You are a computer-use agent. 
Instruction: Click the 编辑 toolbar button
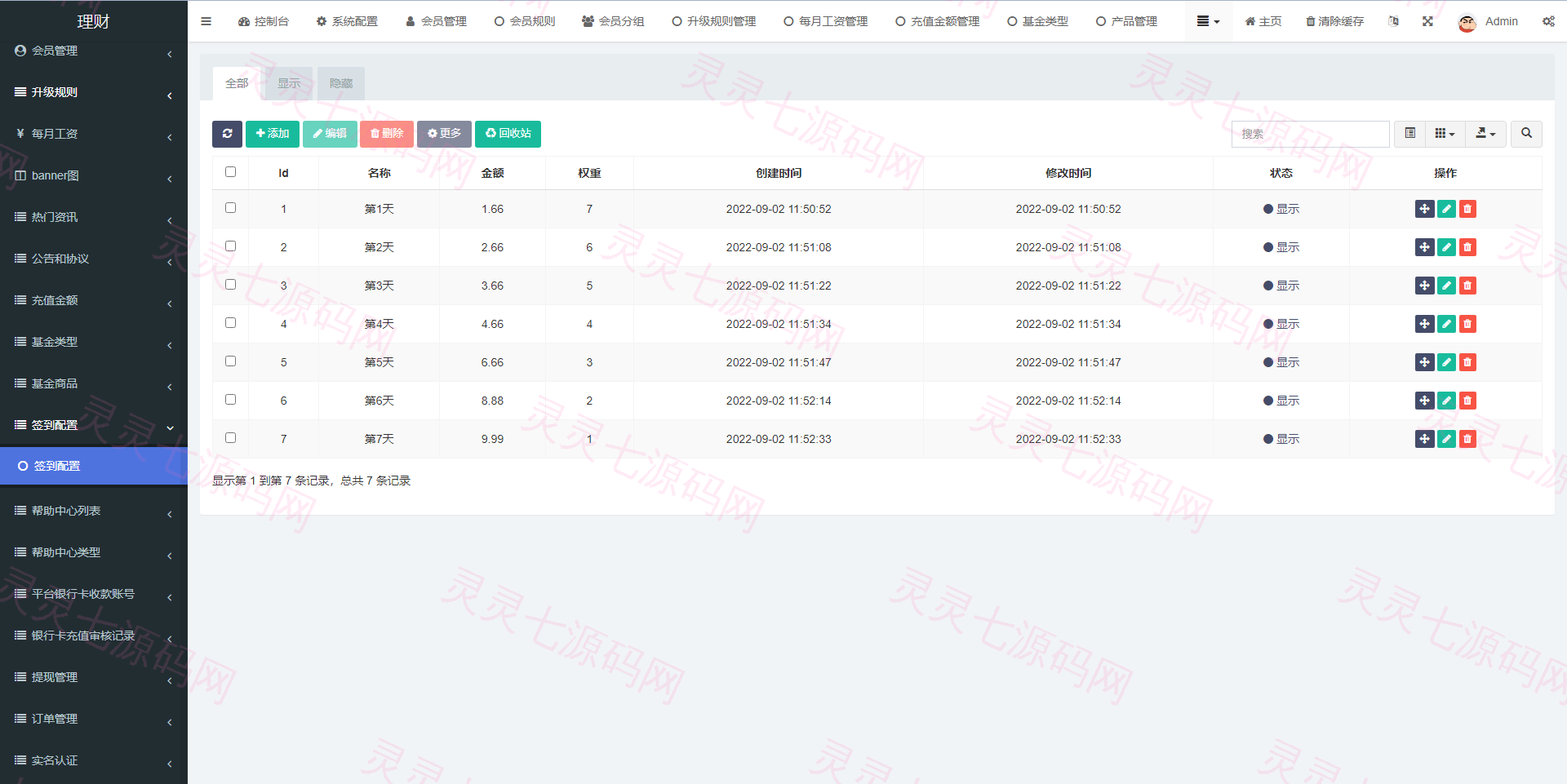(330, 134)
